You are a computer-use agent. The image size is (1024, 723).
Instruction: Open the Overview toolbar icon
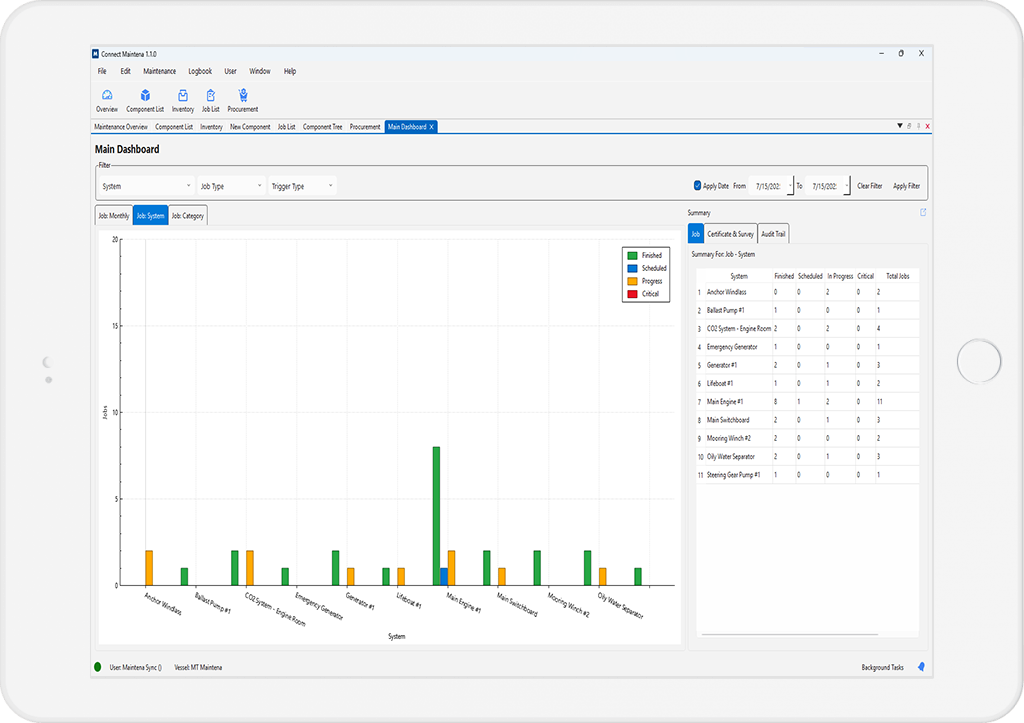(x=107, y=95)
